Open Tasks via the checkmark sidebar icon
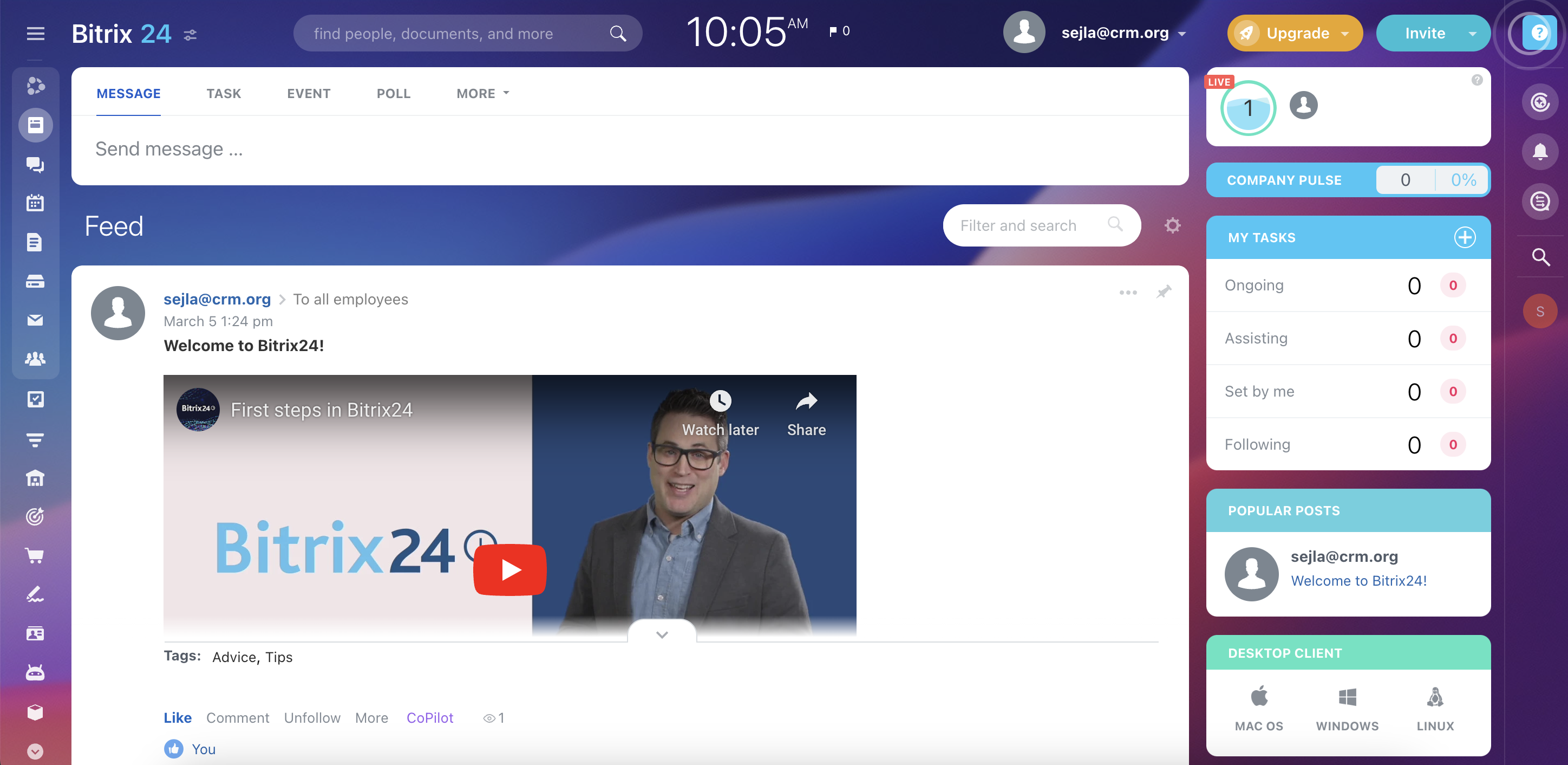The image size is (1568, 765). coord(35,398)
